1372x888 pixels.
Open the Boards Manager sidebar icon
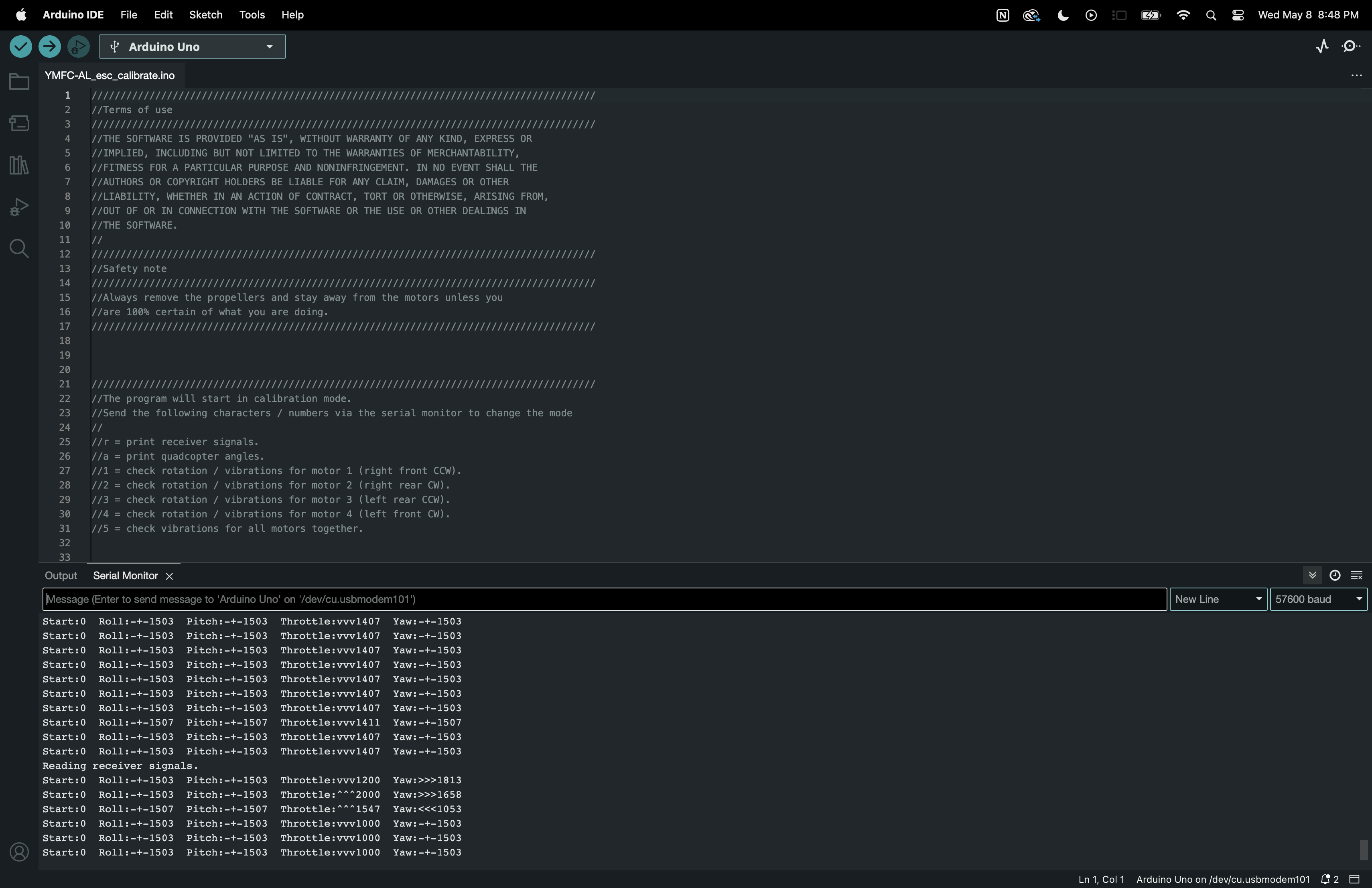point(19,123)
